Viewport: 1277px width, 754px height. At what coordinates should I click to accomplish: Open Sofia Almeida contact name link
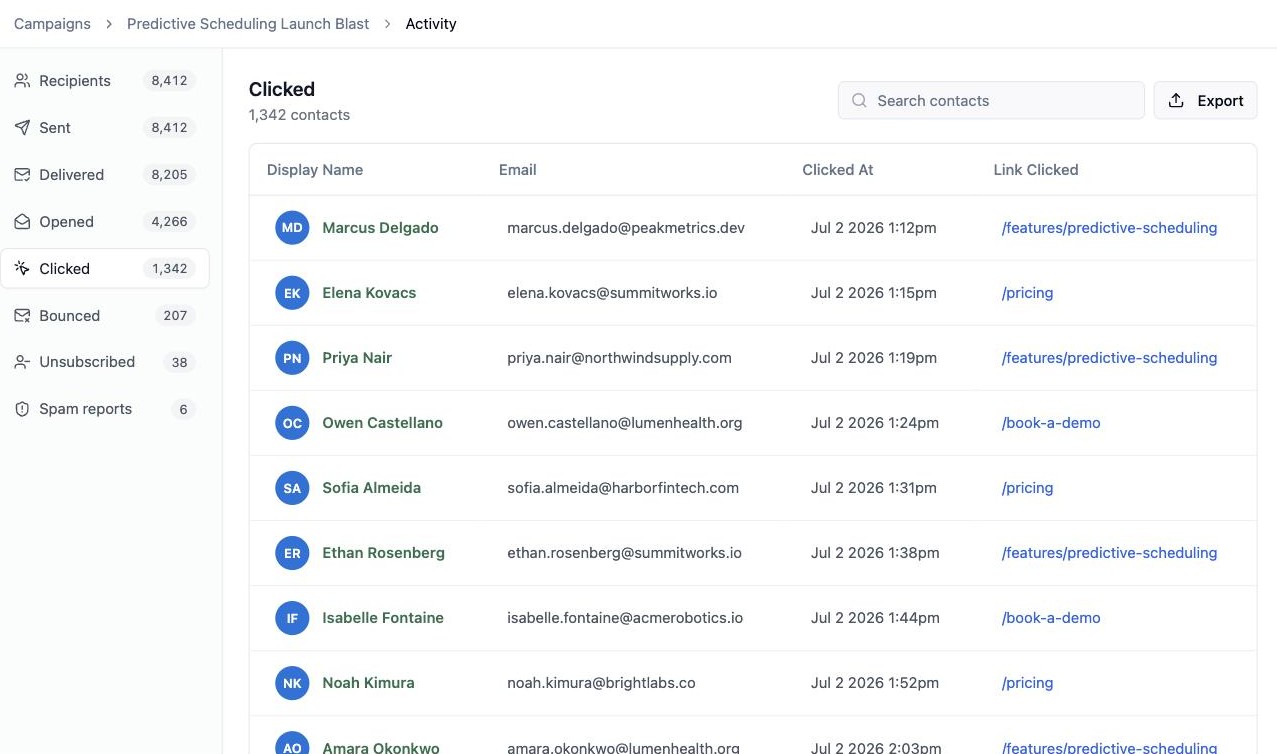(x=371, y=488)
